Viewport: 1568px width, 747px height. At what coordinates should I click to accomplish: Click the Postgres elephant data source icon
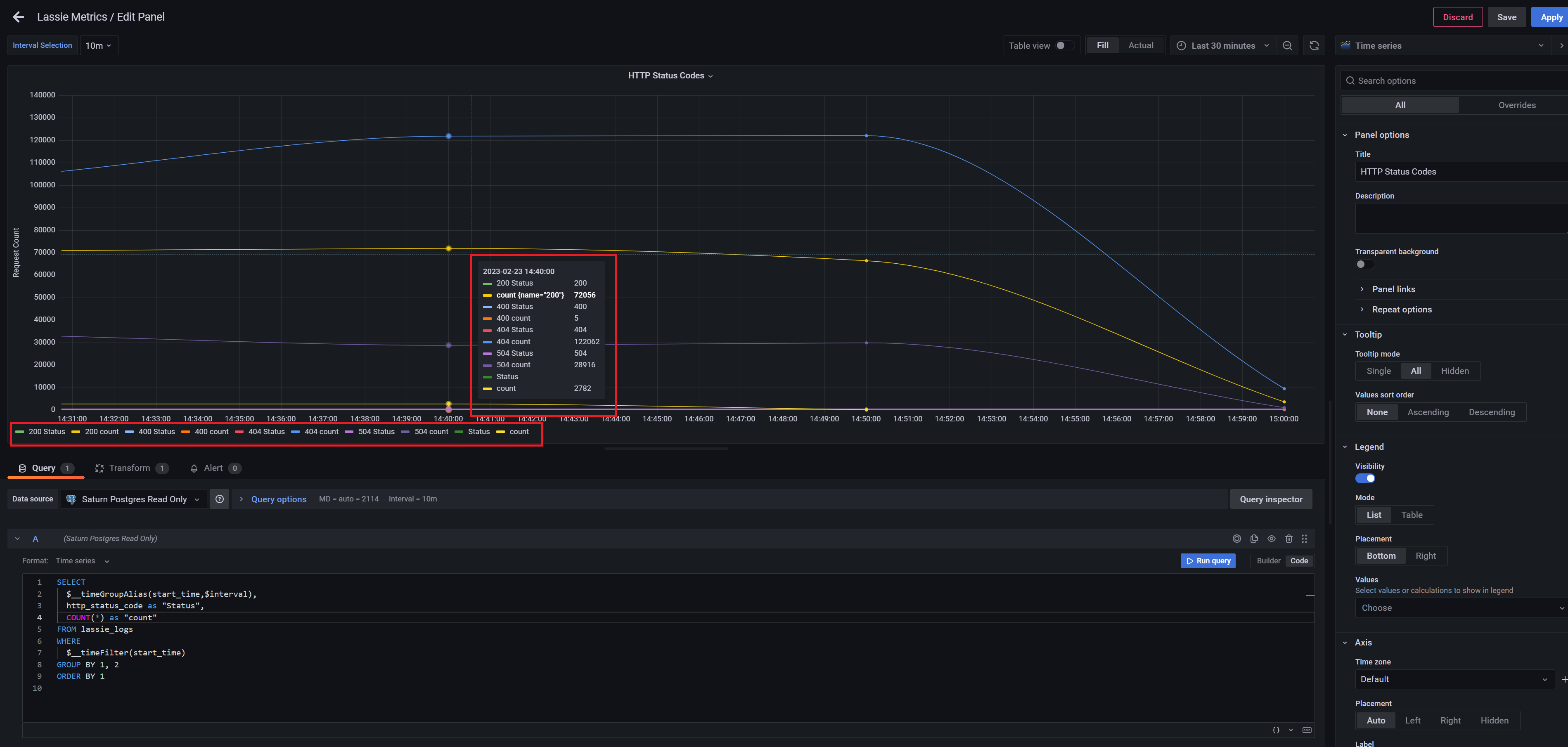(71, 499)
